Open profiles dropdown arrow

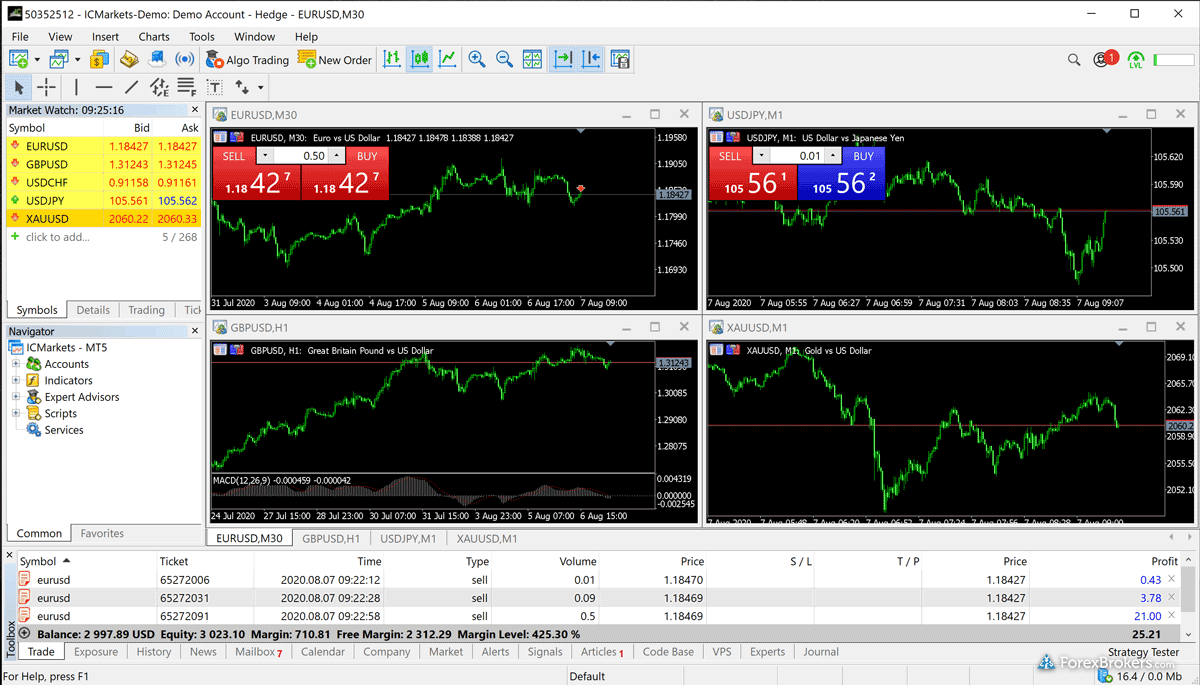pos(78,60)
